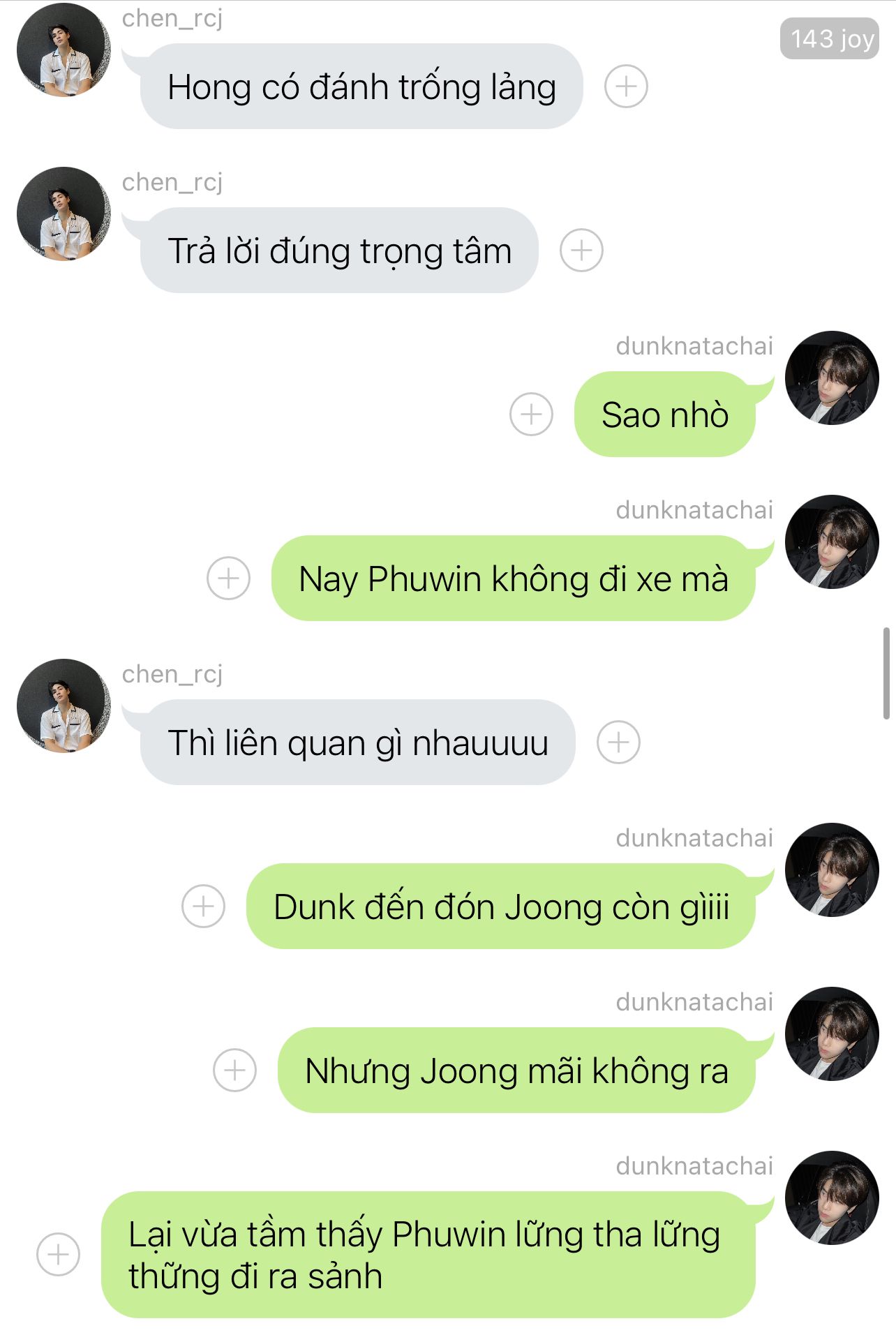This screenshot has height=1335, width=896.
Task: Open chen_rcj avatar beside "Trả lời đúng trọng tâm"
Action: [64, 214]
